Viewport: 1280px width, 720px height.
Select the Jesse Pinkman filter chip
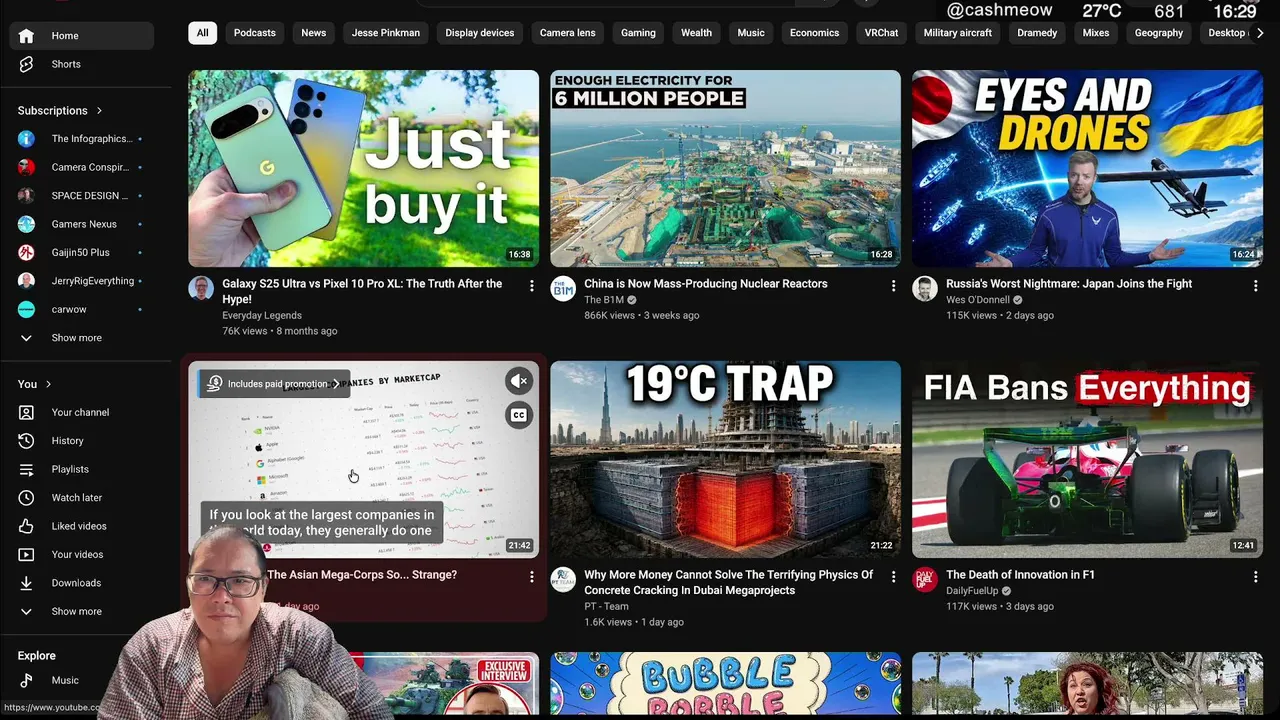point(386,33)
